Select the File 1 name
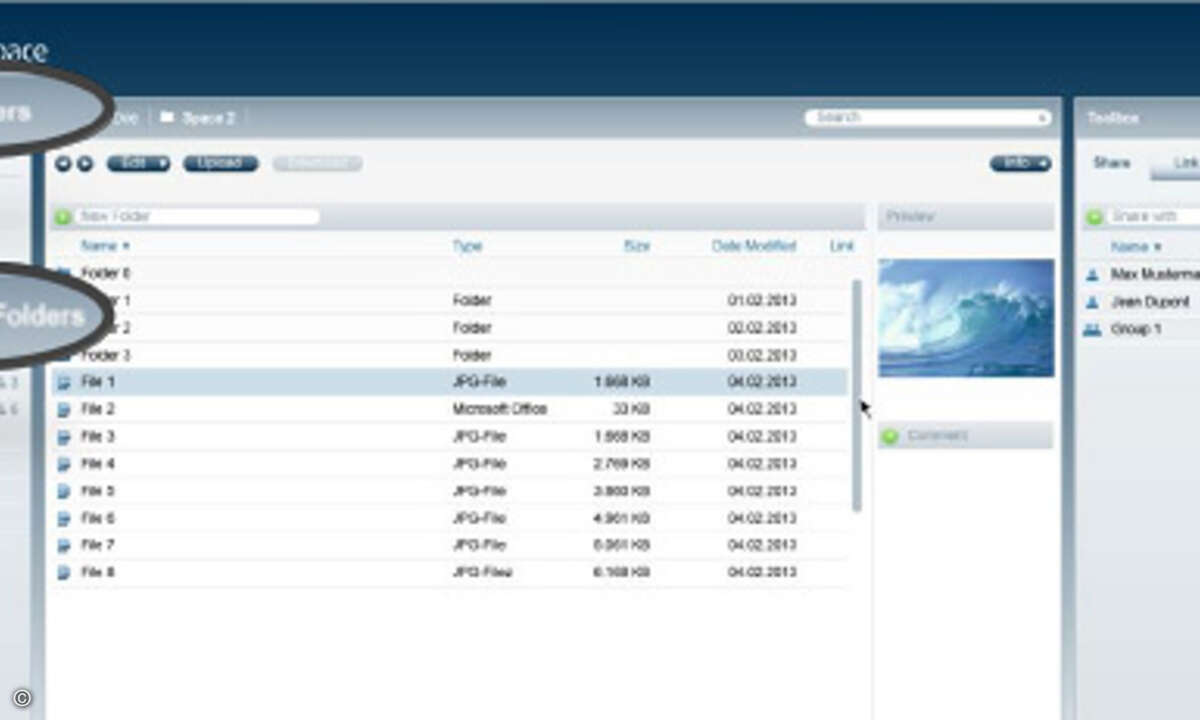The width and height of the screenshot is (1200, 720). pyautogui.click(x=98, y=382)
